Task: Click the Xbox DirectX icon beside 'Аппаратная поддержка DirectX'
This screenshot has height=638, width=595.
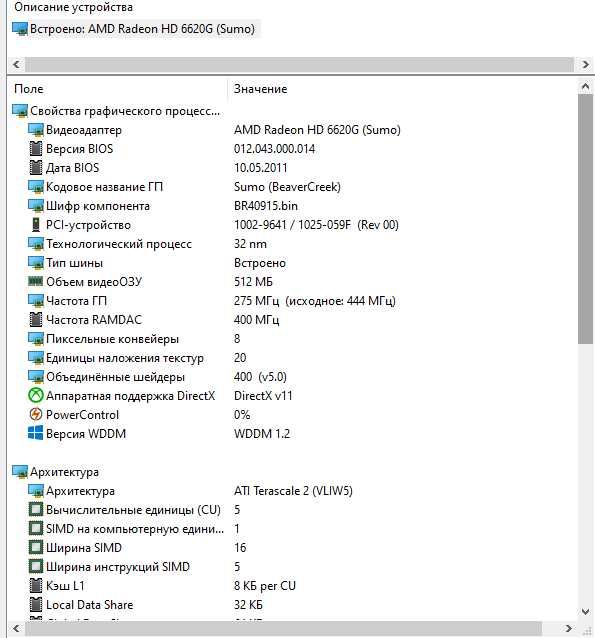Action: [x=36, y=395]
